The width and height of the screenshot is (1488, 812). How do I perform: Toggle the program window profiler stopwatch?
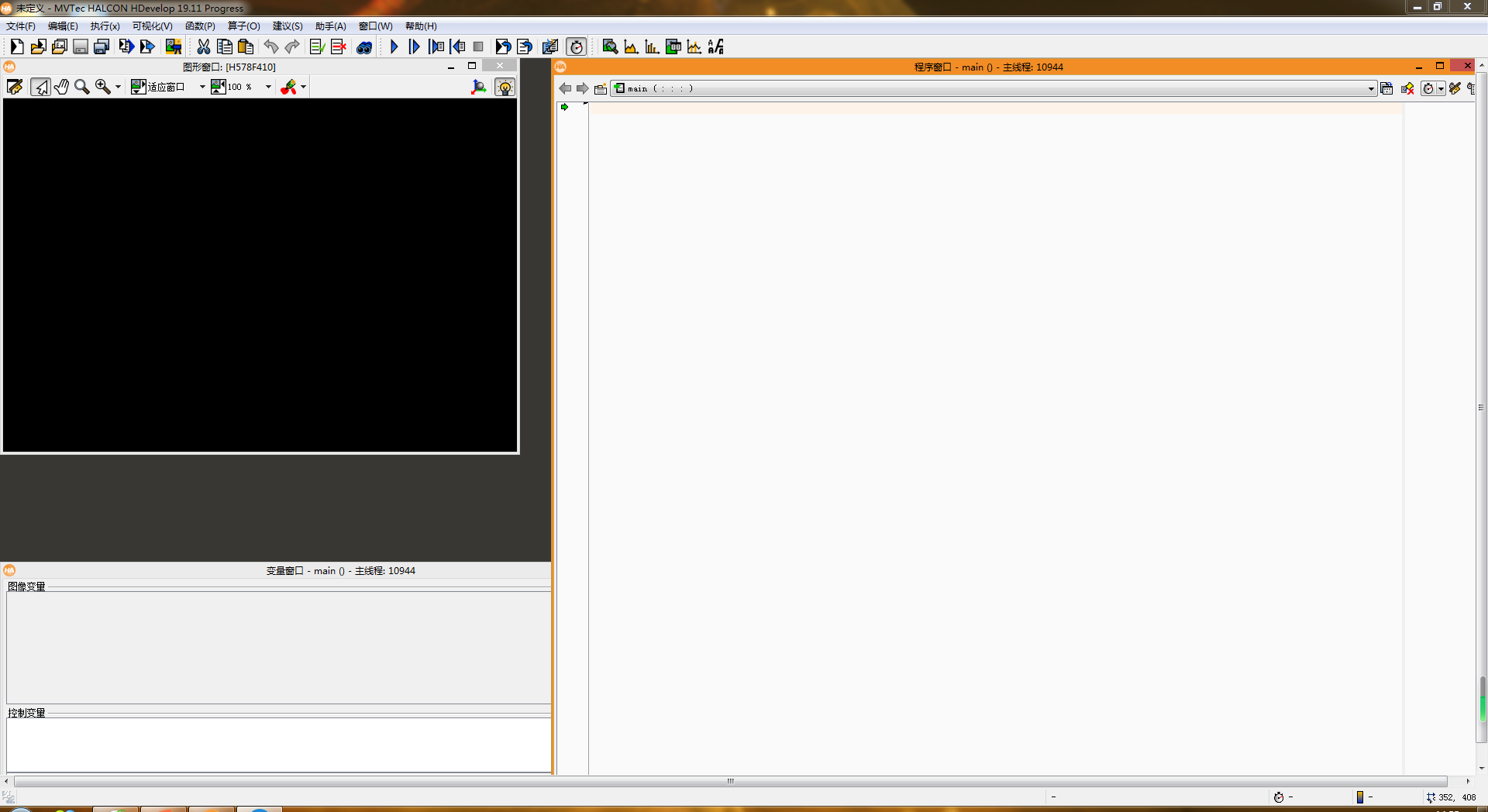pos(1428,88)
